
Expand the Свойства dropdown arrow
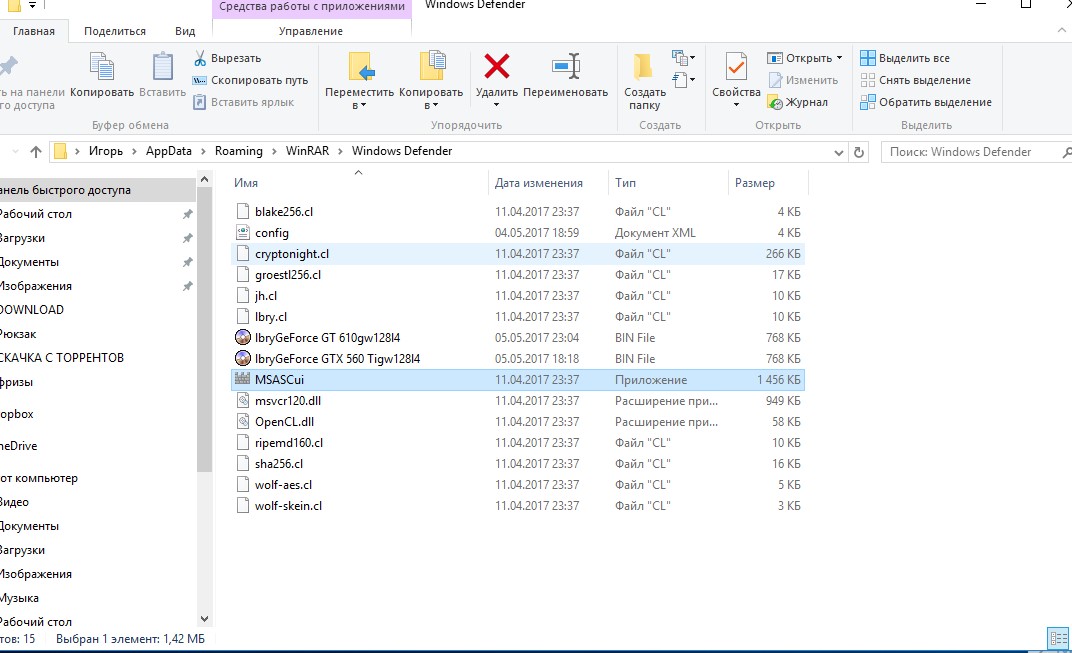[736, 105]
